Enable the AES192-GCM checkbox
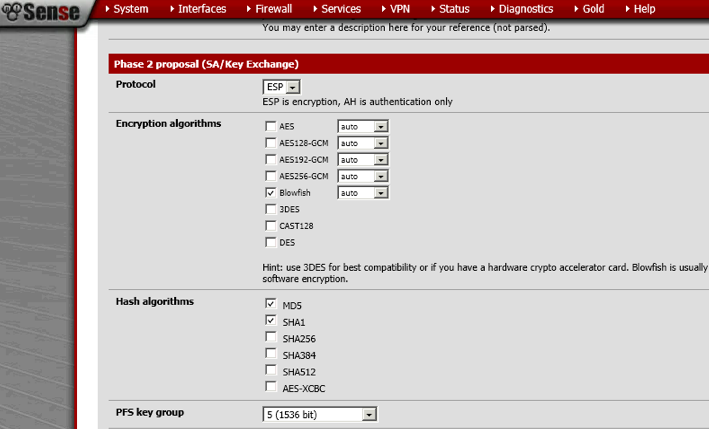709x429 pixels. (270, 160)
